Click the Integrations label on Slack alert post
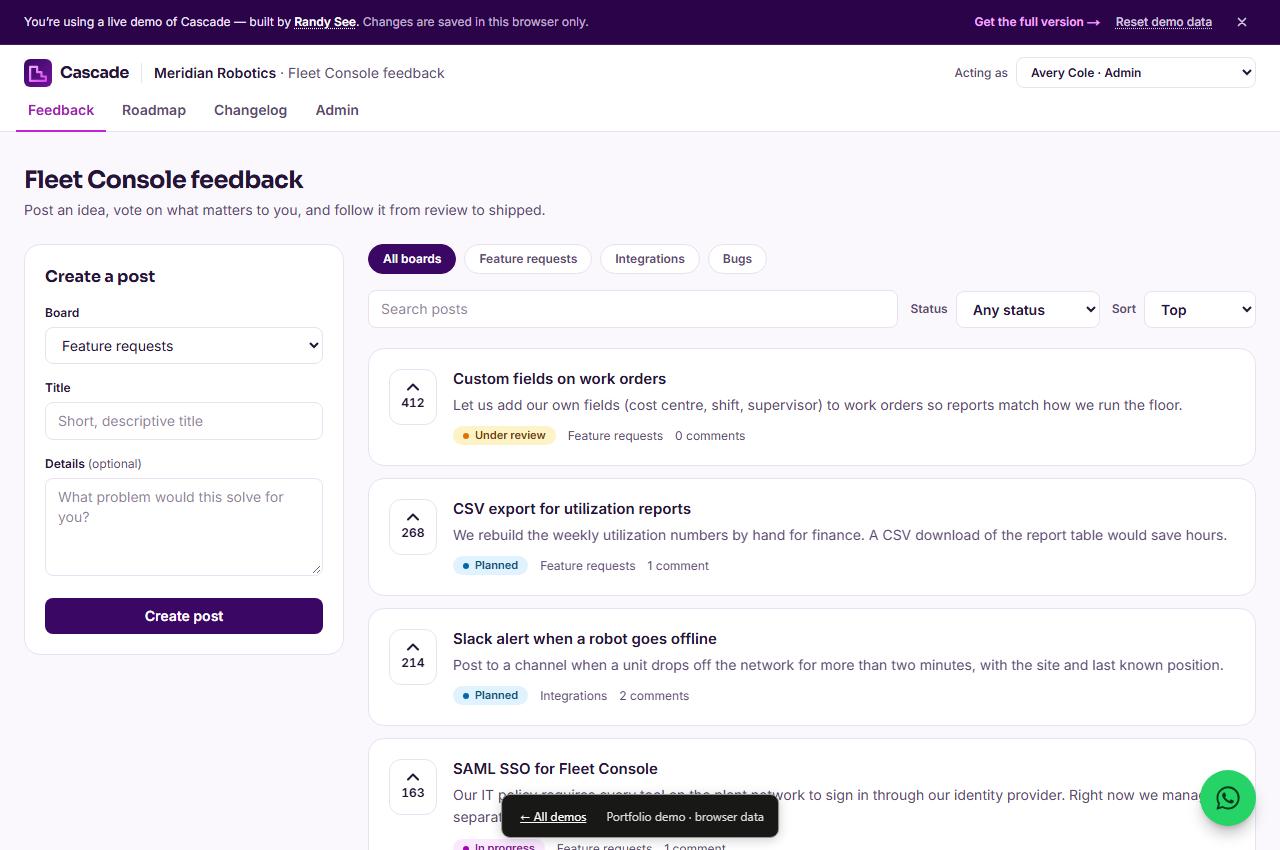 click(x=573, y=696)
